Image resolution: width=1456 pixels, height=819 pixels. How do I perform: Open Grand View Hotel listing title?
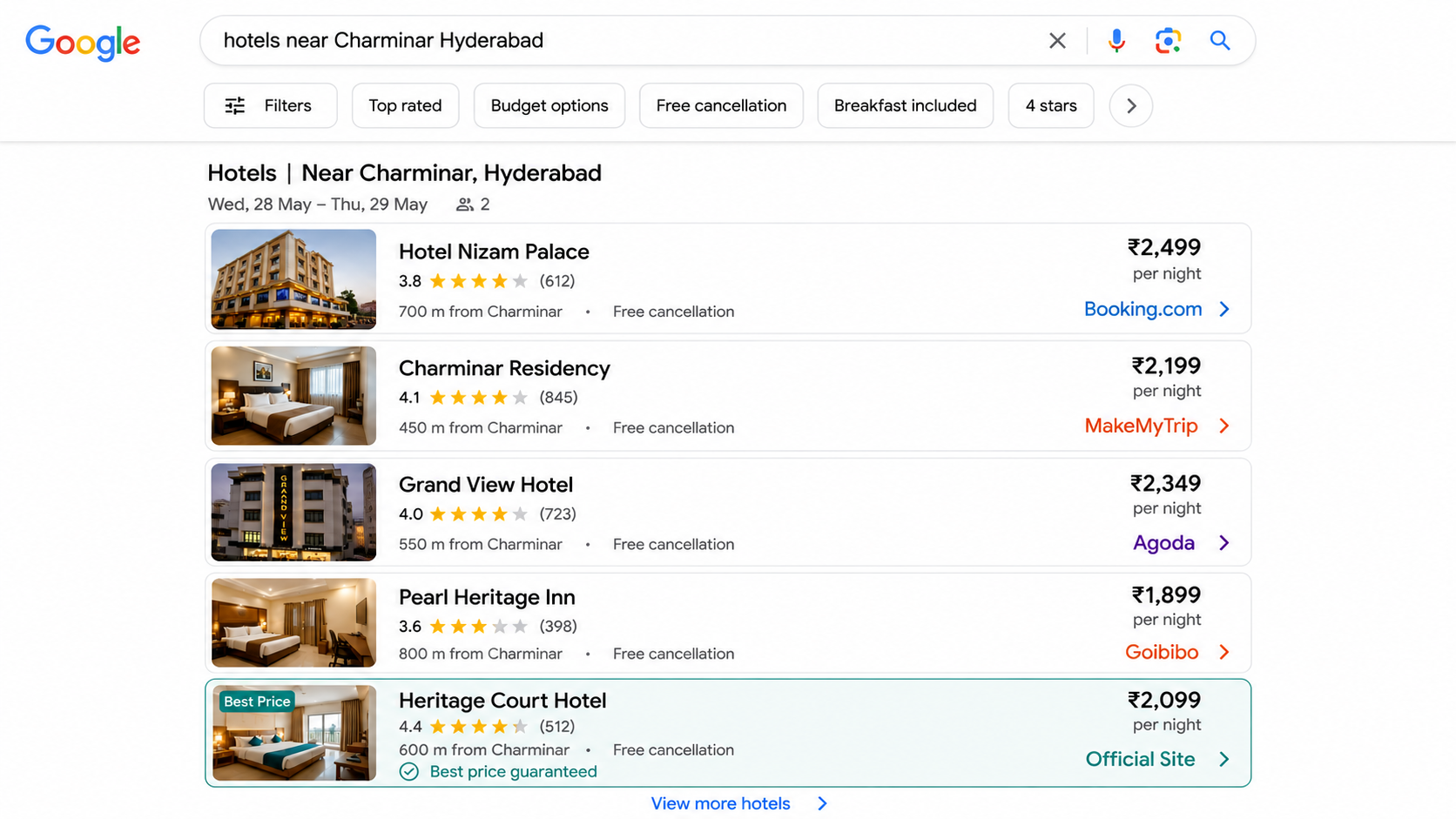coord(486,485)
